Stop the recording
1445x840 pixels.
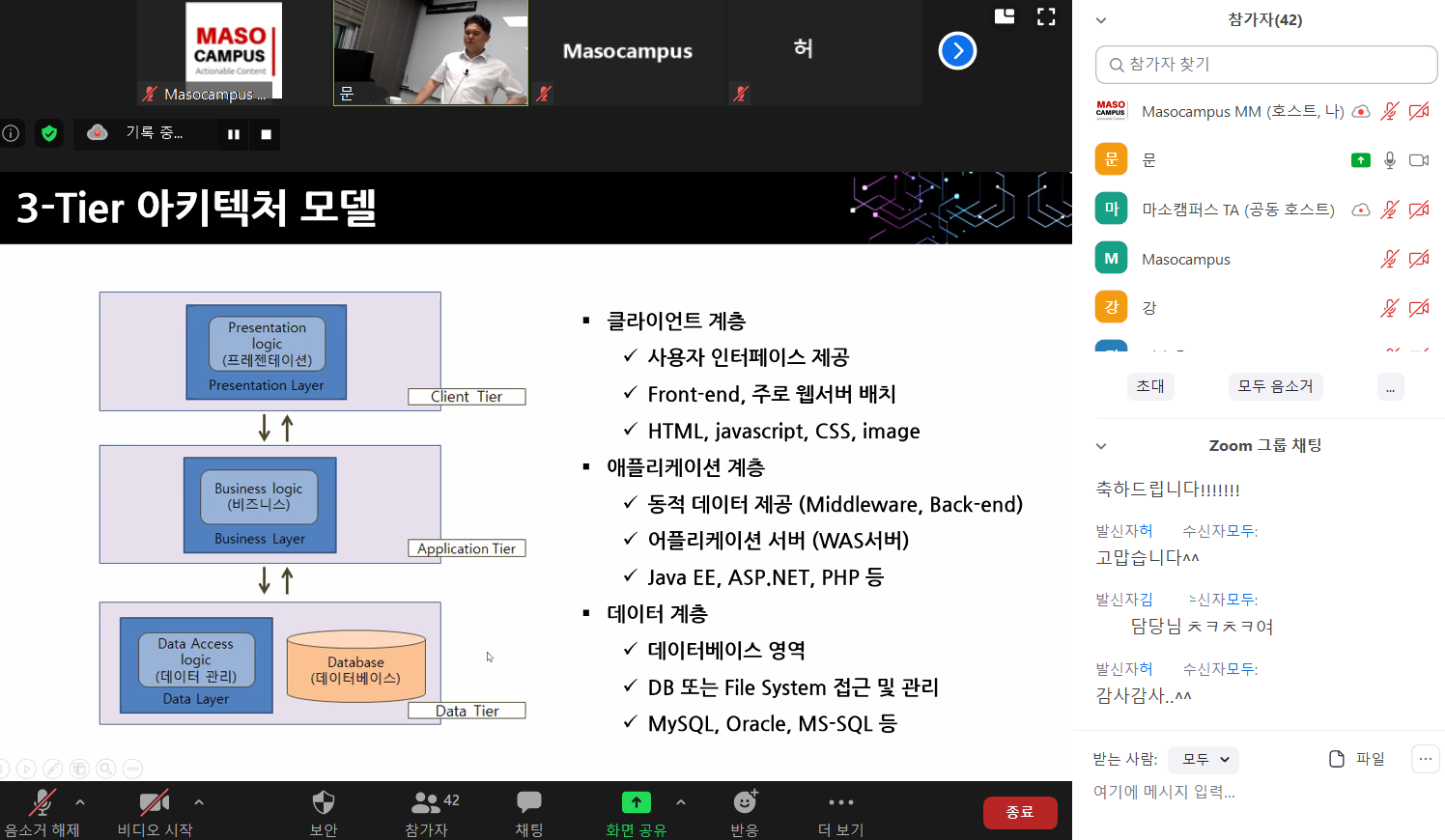(266, 134)
